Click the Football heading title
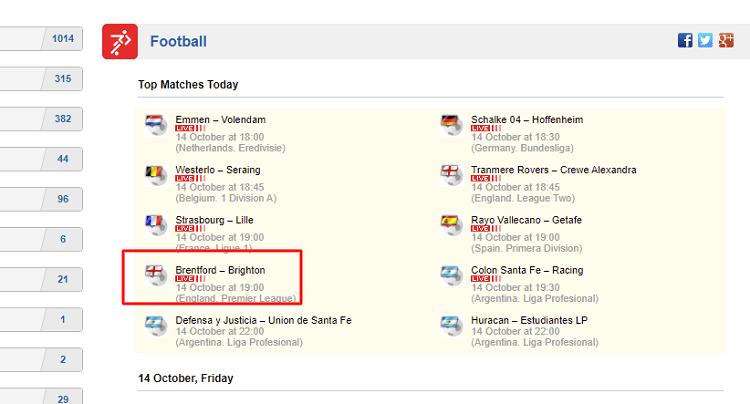This screenshot has width=750, height=404. [x=178, y=42]
